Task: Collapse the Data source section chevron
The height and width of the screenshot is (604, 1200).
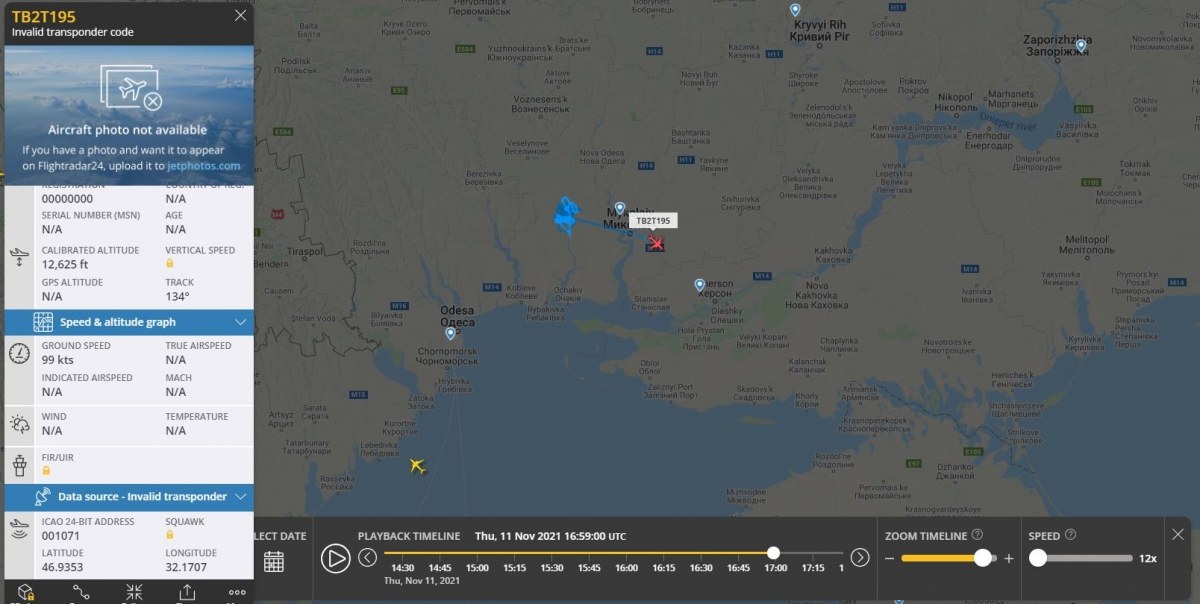Action: point(240,497)
